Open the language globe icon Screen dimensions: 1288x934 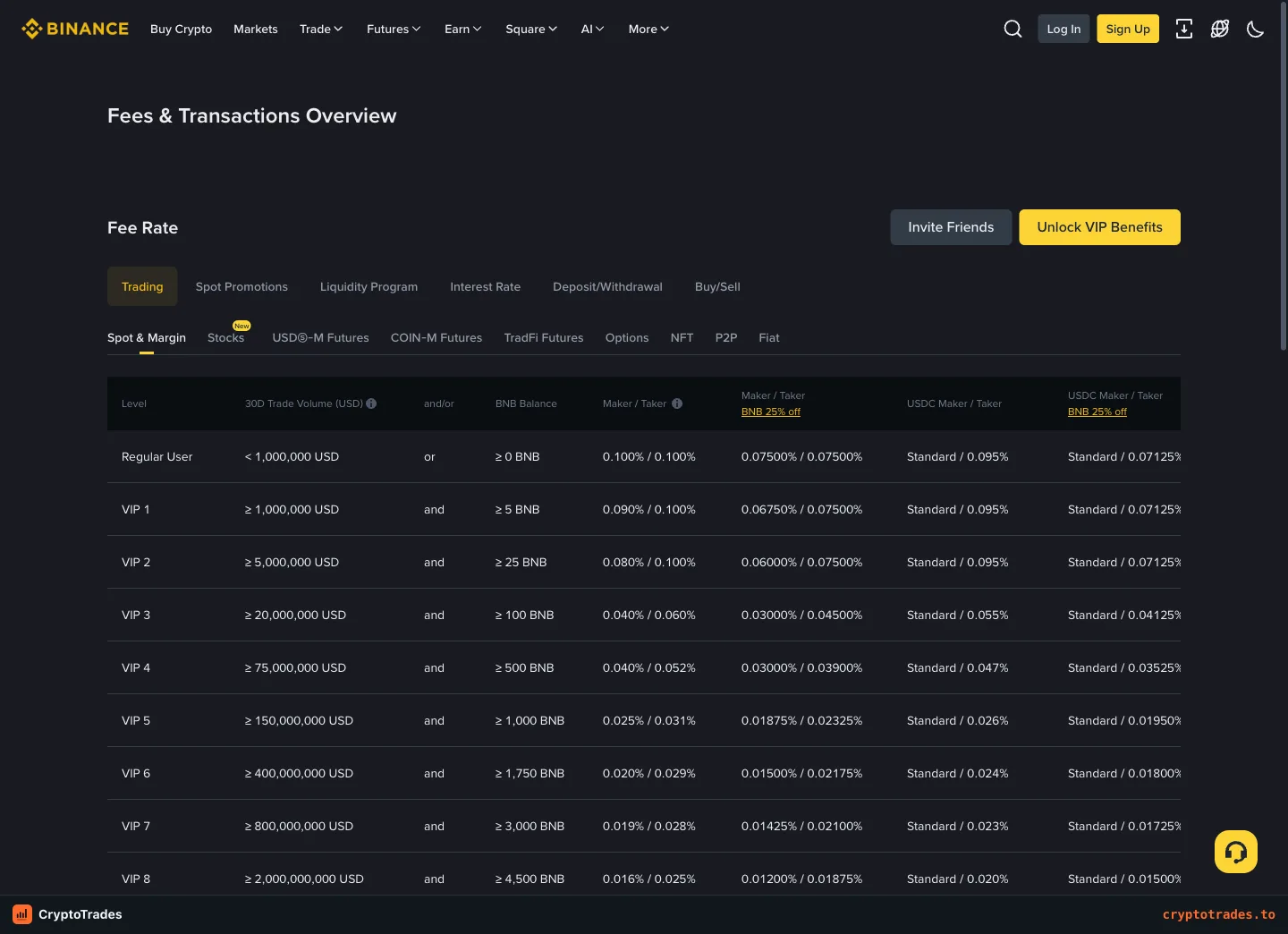(x=1220, y=29)
